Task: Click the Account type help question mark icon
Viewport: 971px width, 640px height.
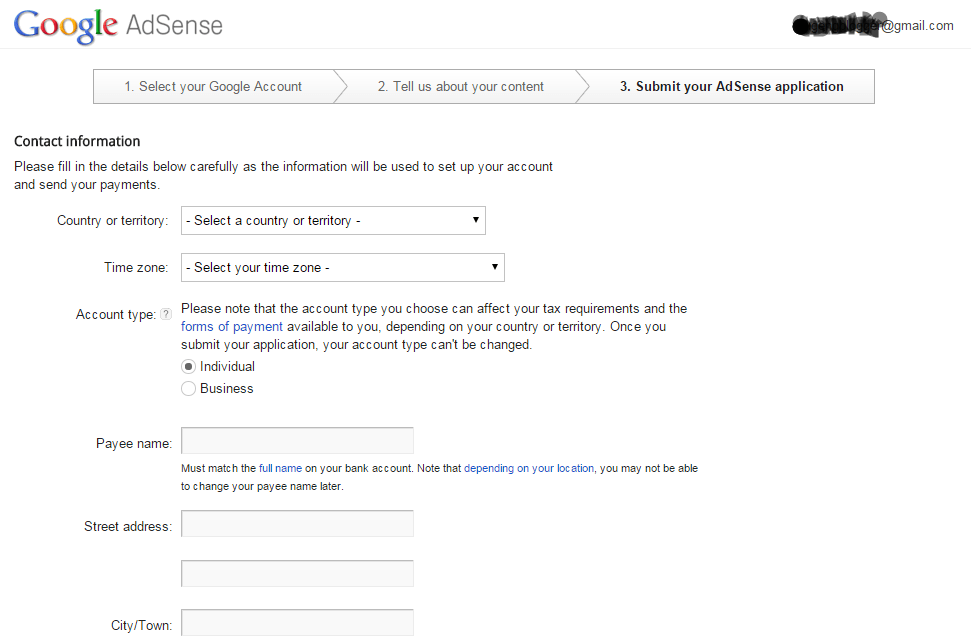Action: (x=166, y=315)
